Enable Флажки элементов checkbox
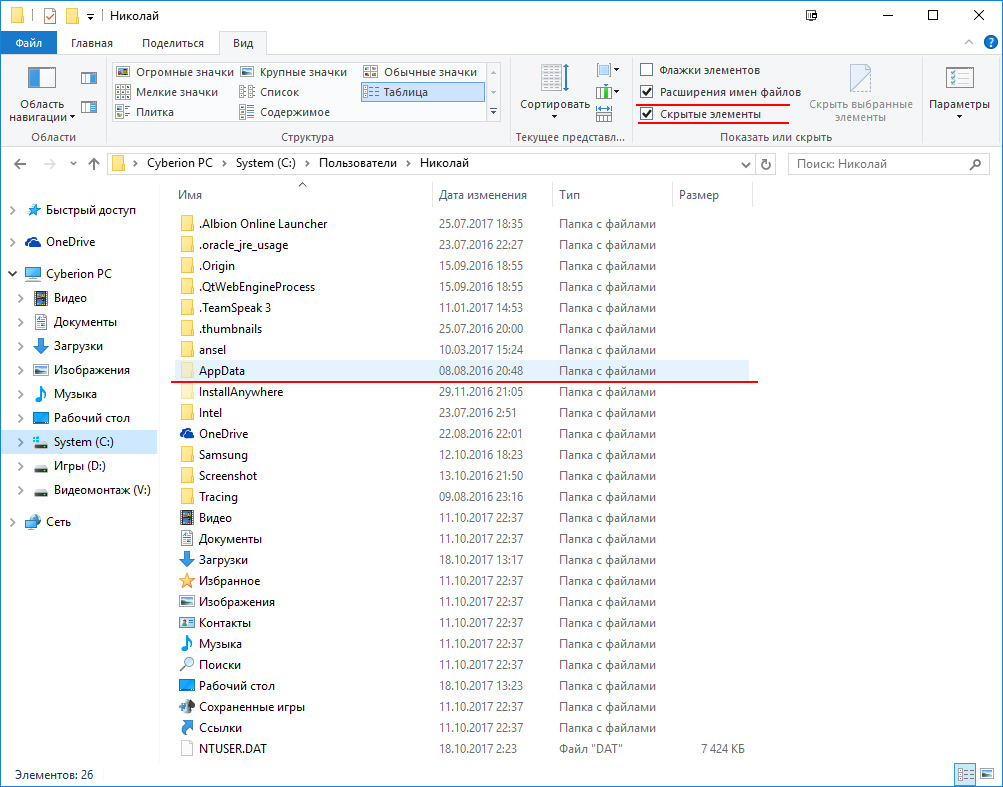1003x787 pixels. pos(647,70)
